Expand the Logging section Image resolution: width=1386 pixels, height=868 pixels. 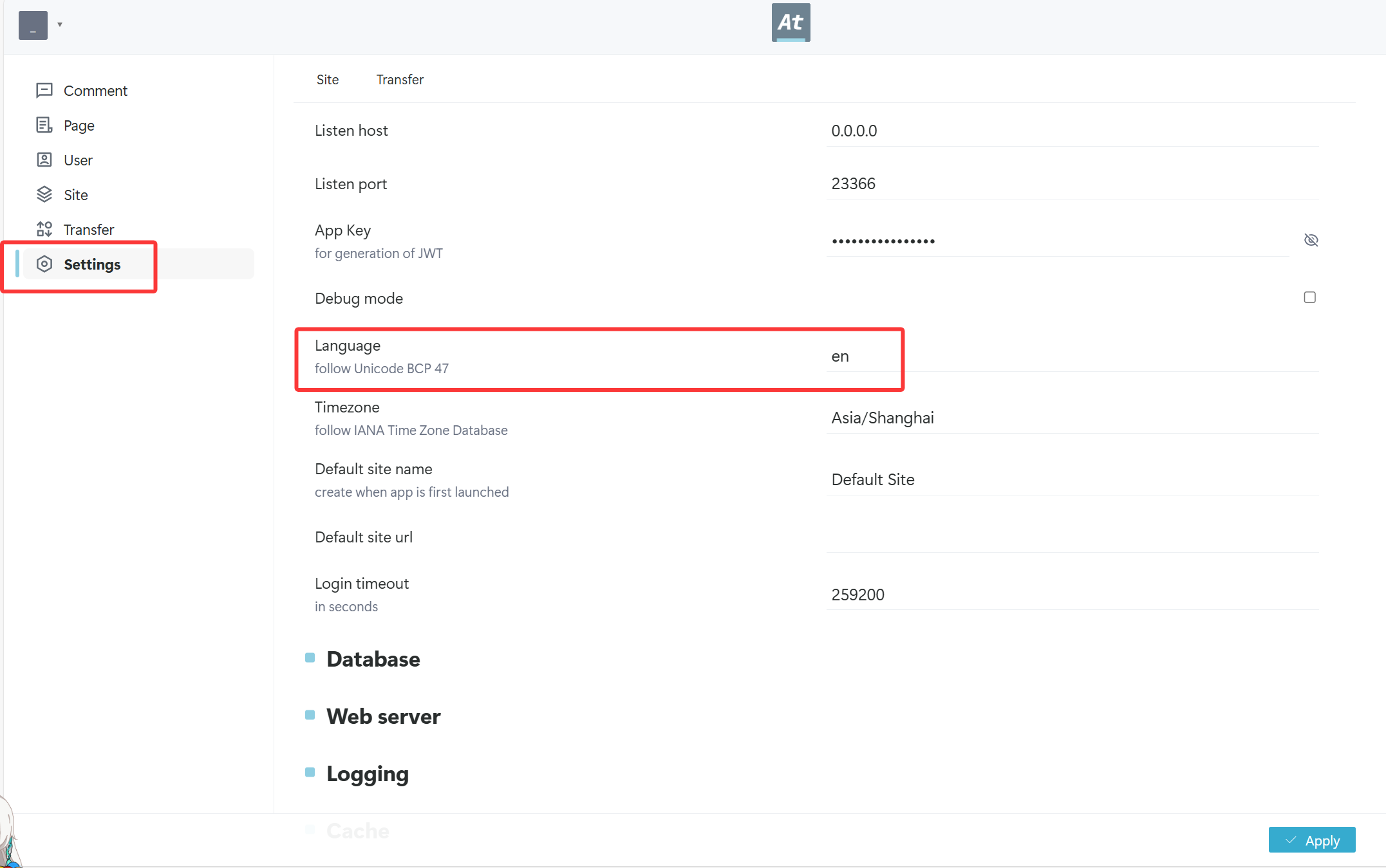[367, 773]
